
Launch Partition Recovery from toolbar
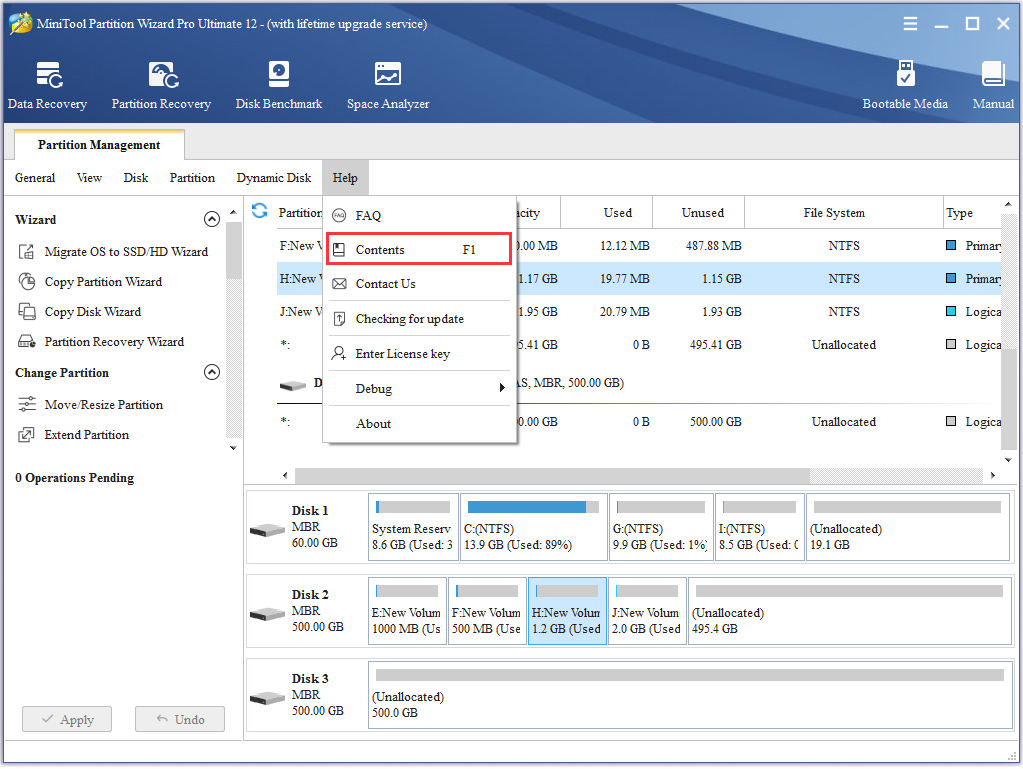pyautogui.click(x=161, y=85)
